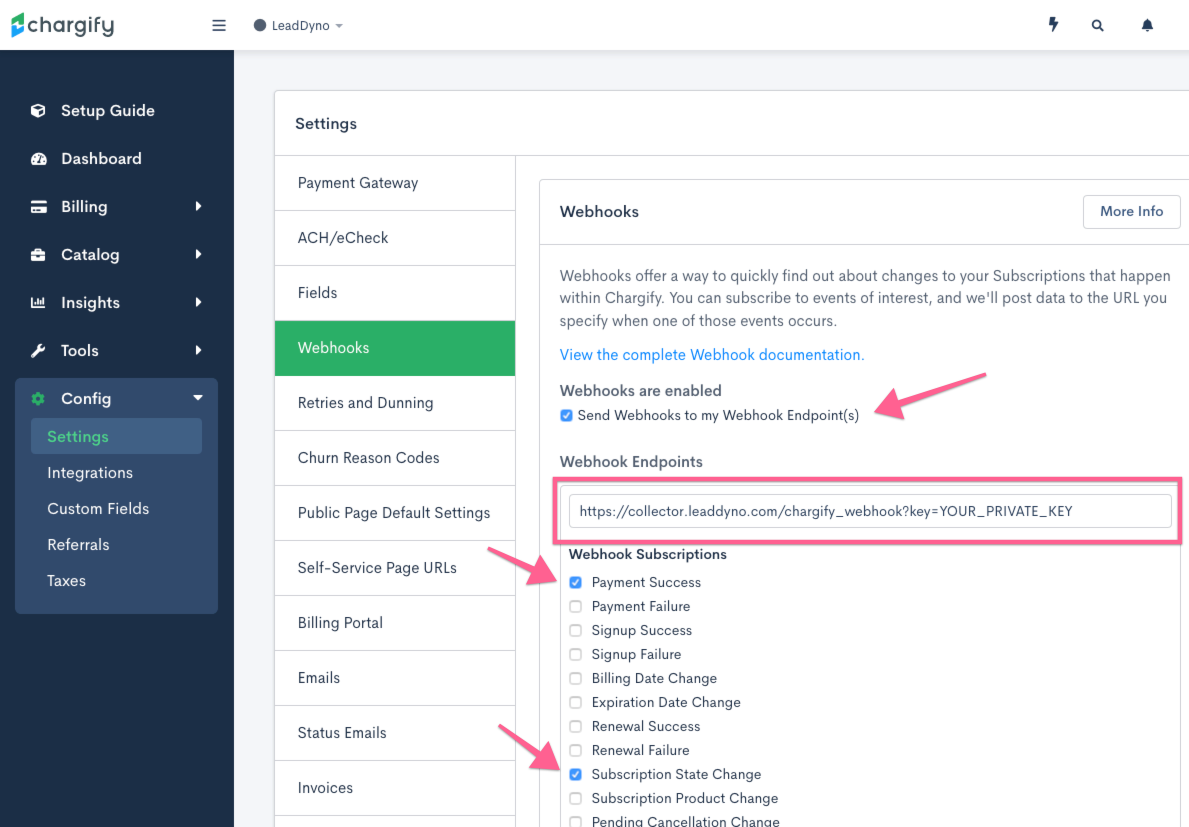Click the webhook endpoint URL field
This screenshot has width=1189, height=827.
(x=870, y=511)
